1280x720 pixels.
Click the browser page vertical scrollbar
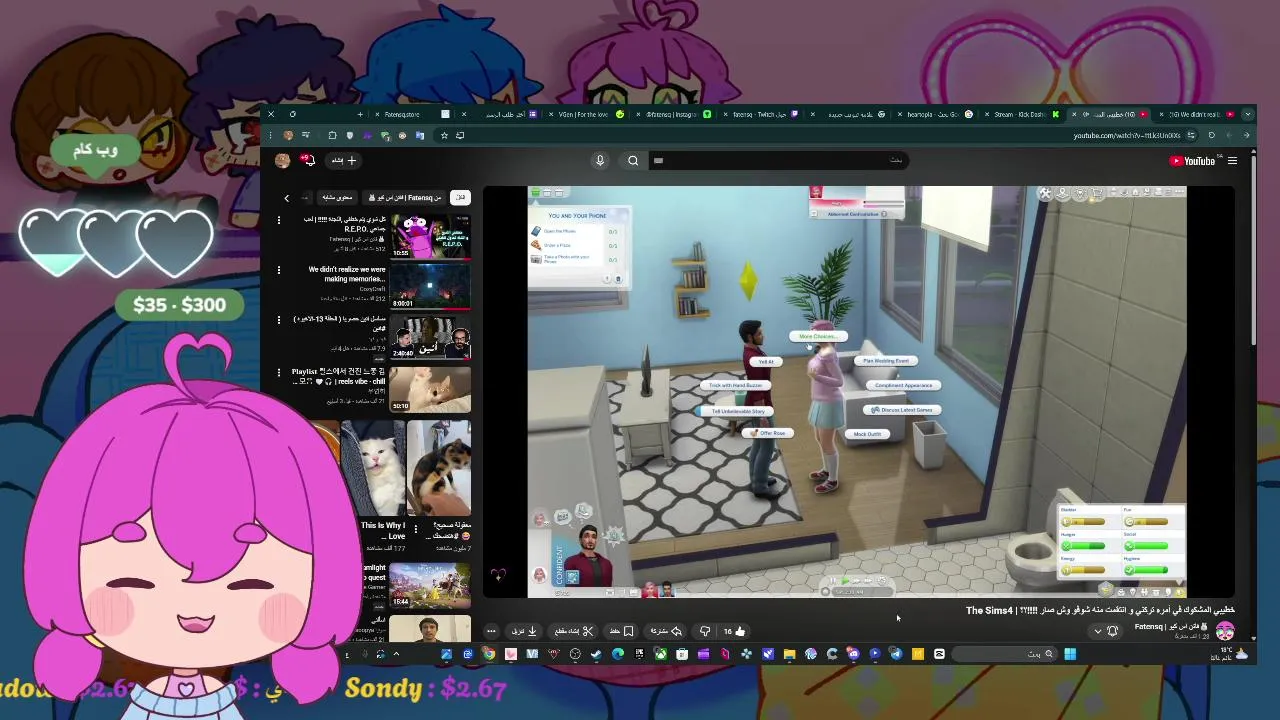point(1253,250)
